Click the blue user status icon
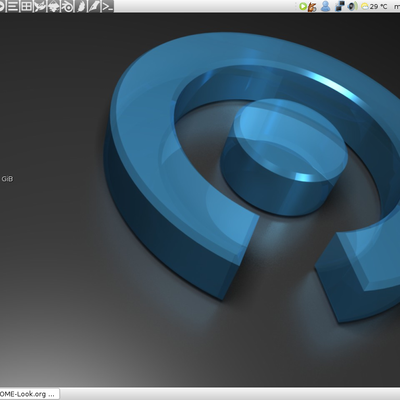Screen dimensions: 400x400 click(x=326, y=6)
